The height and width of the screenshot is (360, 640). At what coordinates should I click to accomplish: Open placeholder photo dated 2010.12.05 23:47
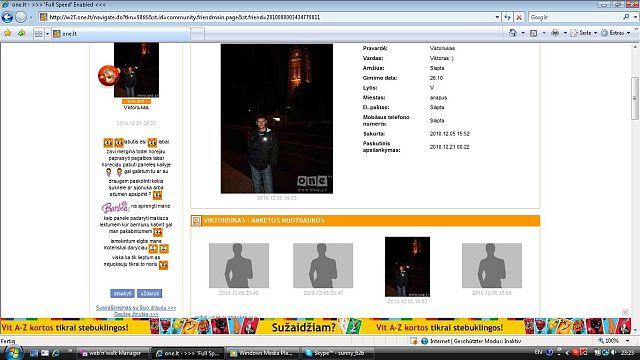click(323, 265)
